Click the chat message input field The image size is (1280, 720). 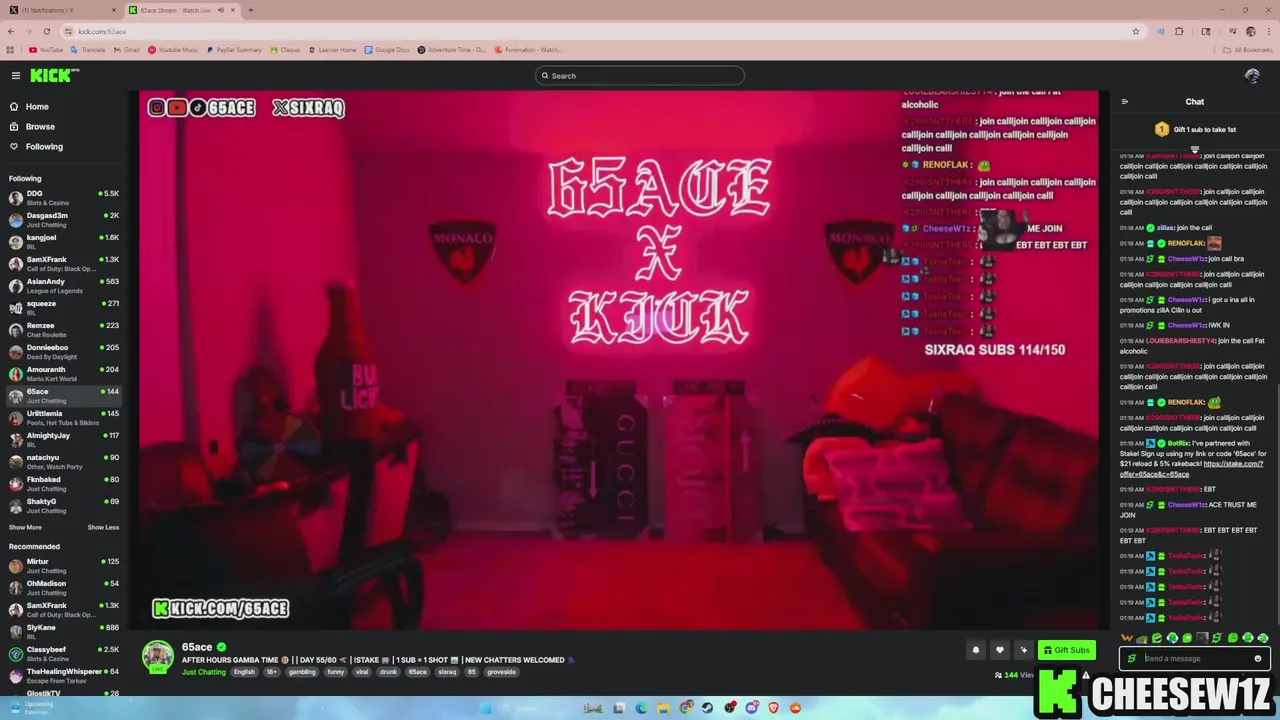click(x=1196, y=659)
